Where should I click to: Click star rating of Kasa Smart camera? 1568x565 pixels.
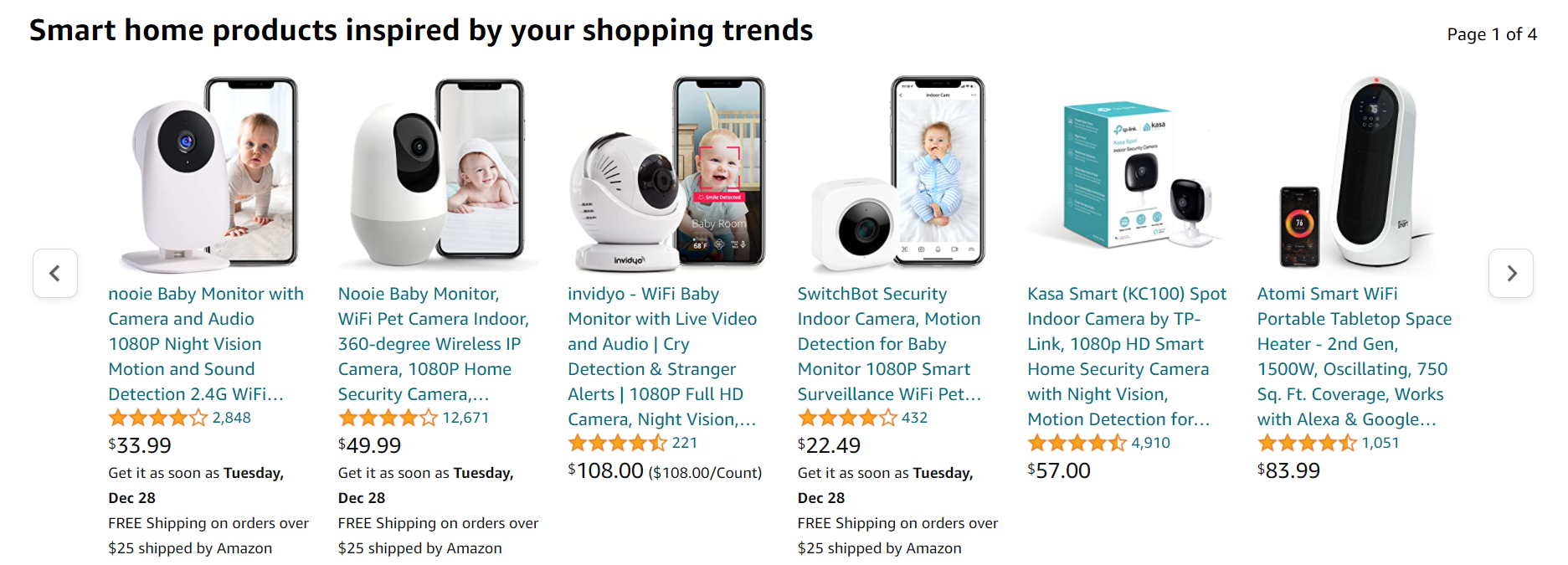[1077, 443]
